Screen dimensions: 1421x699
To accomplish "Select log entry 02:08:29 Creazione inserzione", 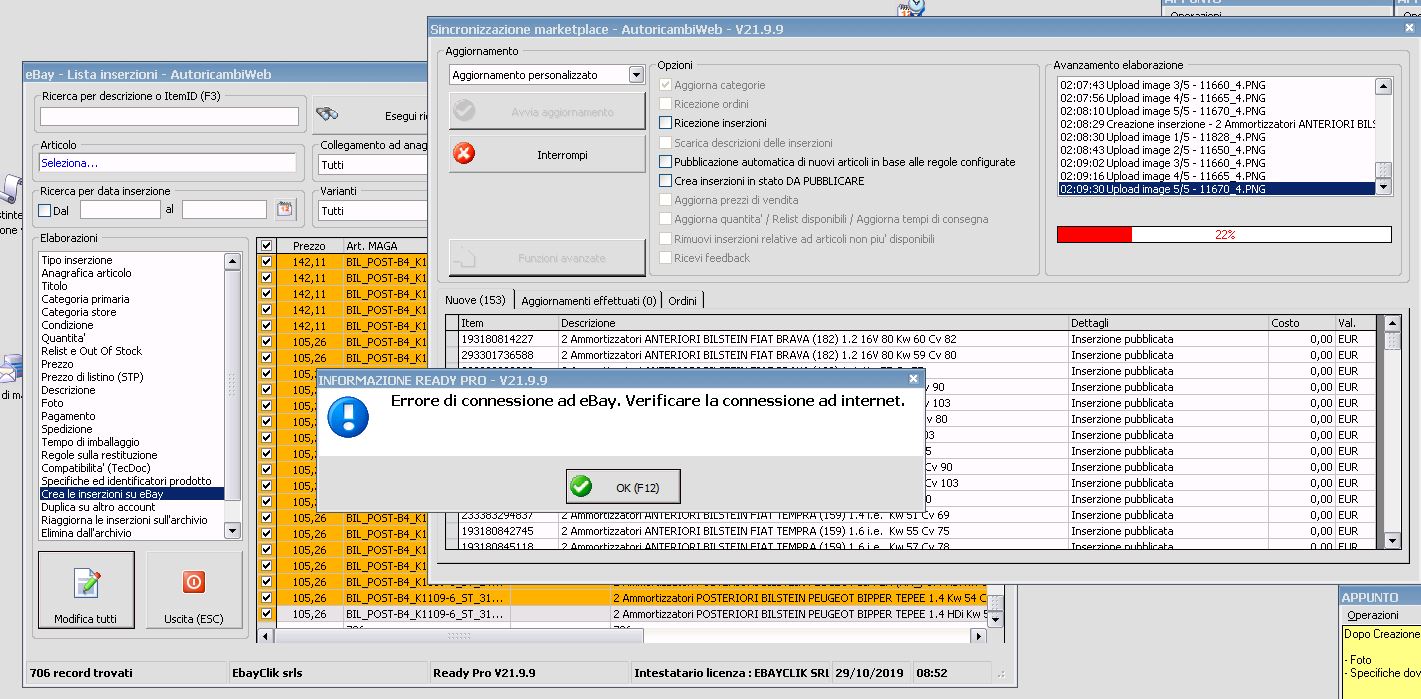I will click(x=1217, y=124).
